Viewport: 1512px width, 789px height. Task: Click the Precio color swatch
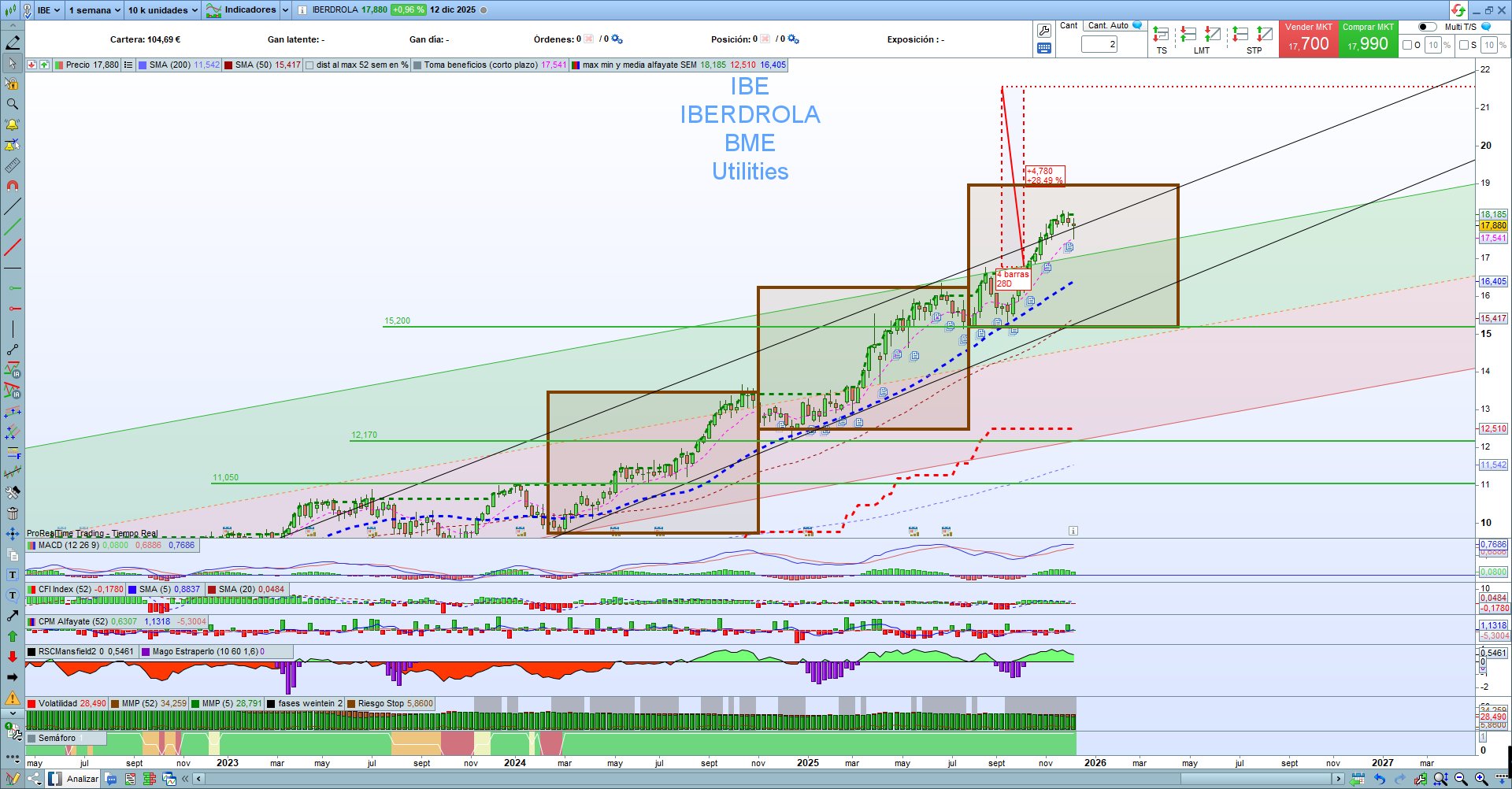coord(59,65)
